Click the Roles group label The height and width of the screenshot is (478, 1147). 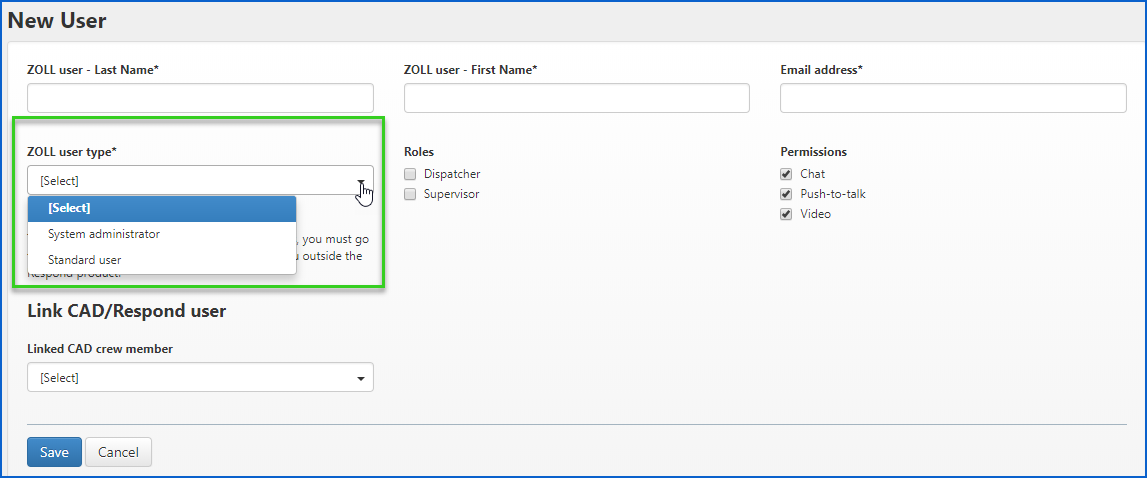(x=419, y=152)
